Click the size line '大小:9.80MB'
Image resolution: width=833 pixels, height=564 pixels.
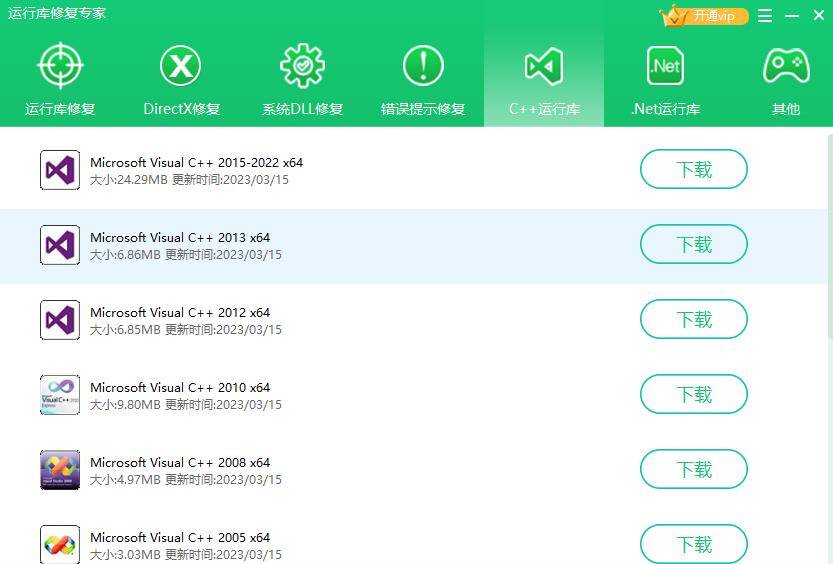coord(125,405)
